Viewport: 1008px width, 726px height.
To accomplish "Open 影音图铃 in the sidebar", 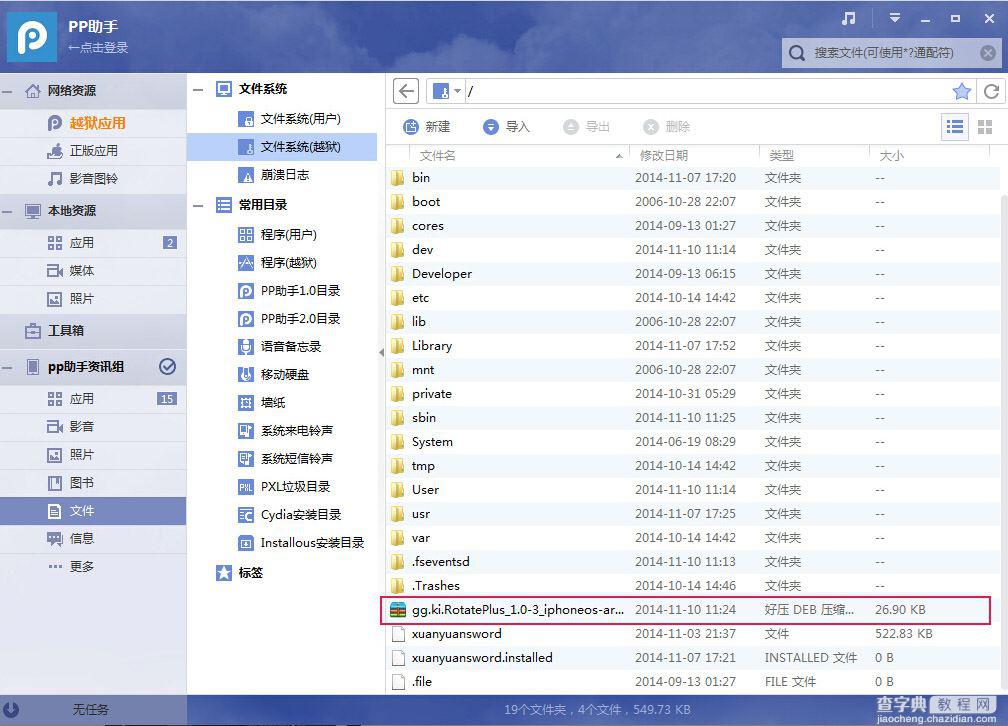I will [93, 179].
